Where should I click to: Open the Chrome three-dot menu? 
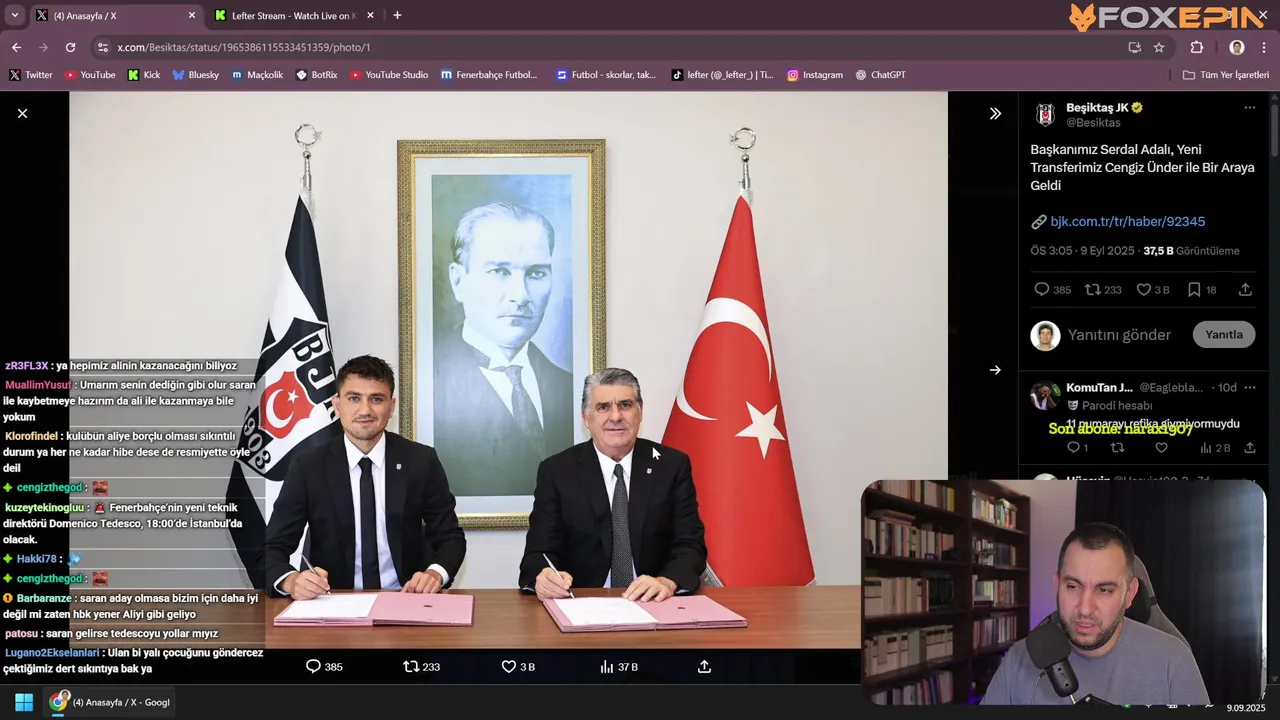pos(1264,47)
